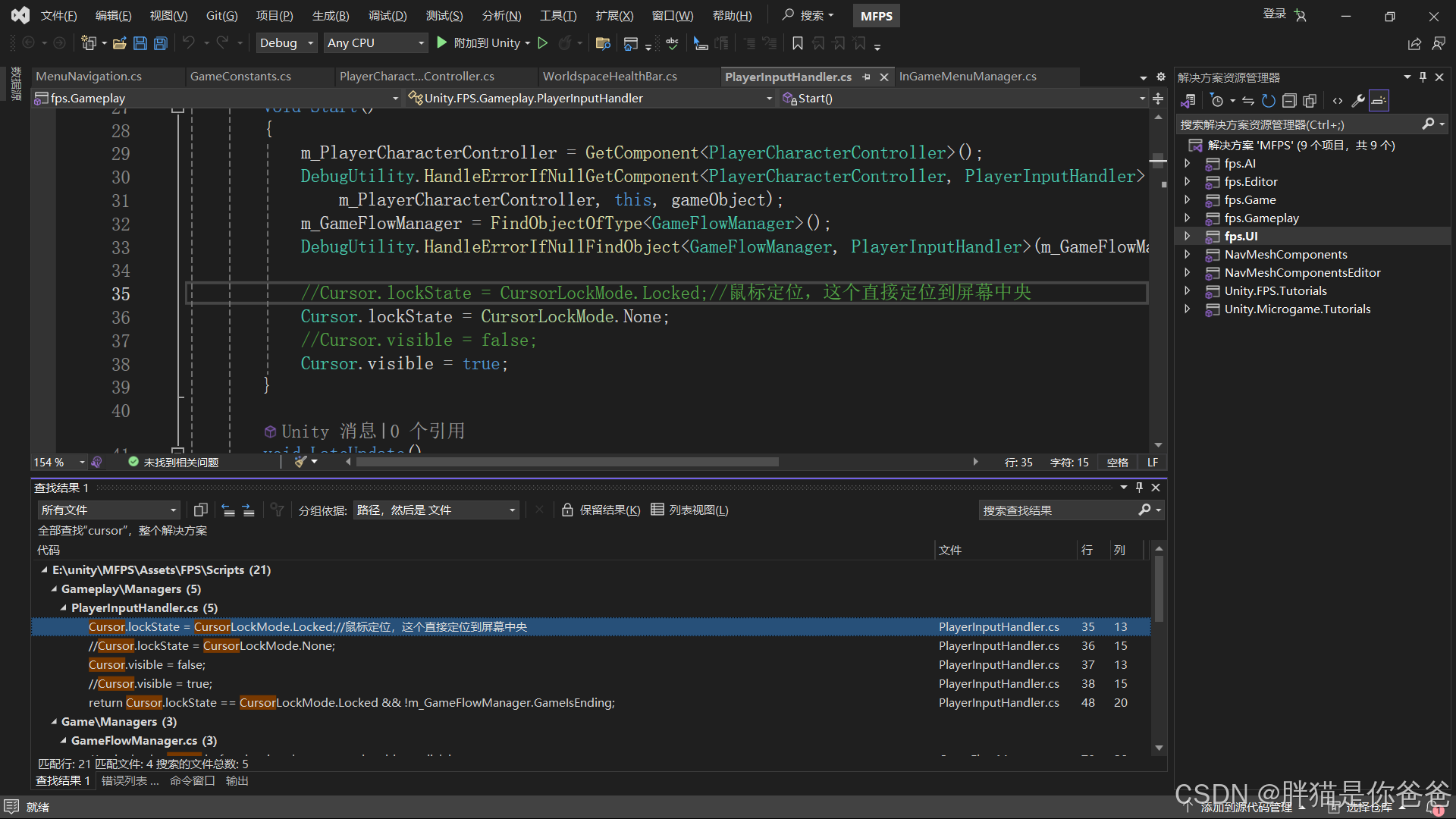The width and height of the screenshot is (1456, 819).
Task: Click the Save All toolbar icon
Action: pos(161,43)
